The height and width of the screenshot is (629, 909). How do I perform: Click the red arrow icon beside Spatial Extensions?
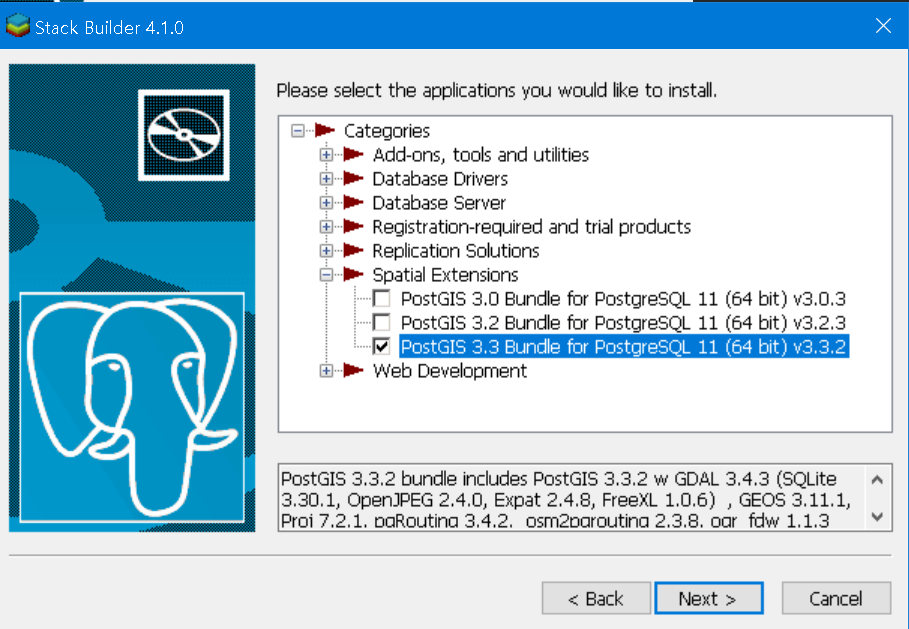[x=354, y=274]
